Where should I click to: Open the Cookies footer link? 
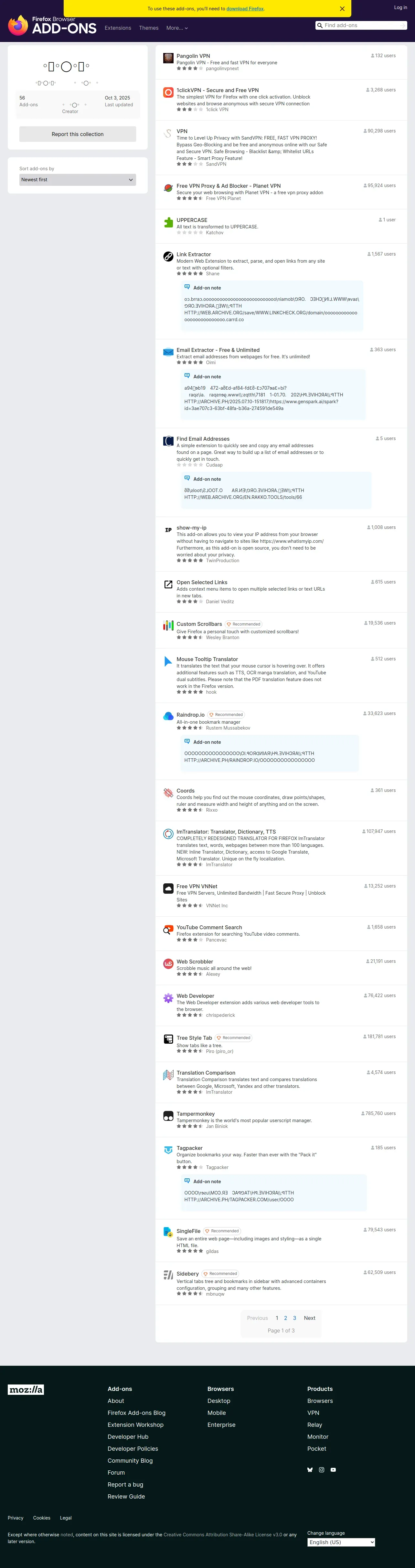click(x=42, y=1518)
